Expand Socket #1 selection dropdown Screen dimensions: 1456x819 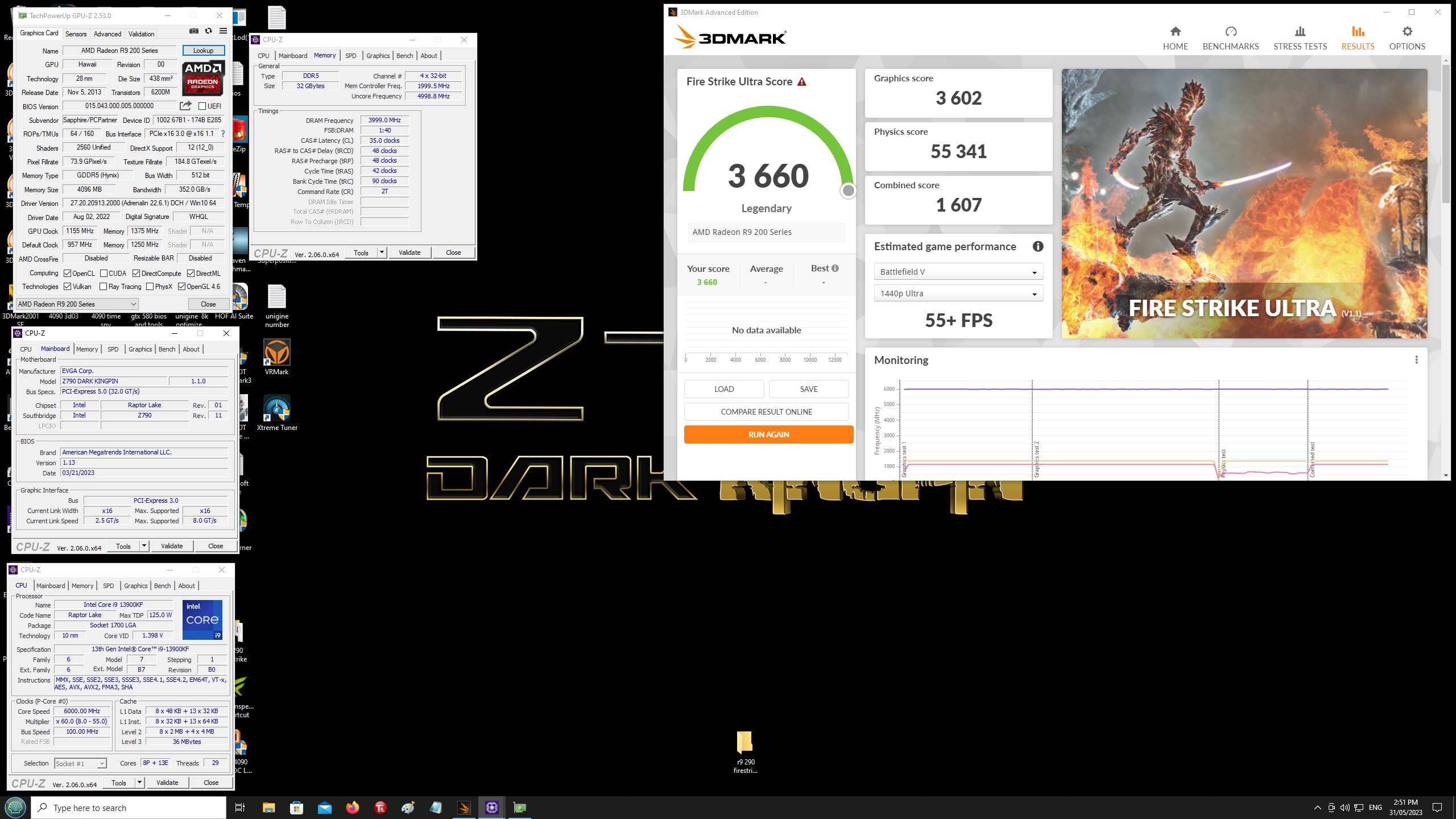tap(80, 763)
